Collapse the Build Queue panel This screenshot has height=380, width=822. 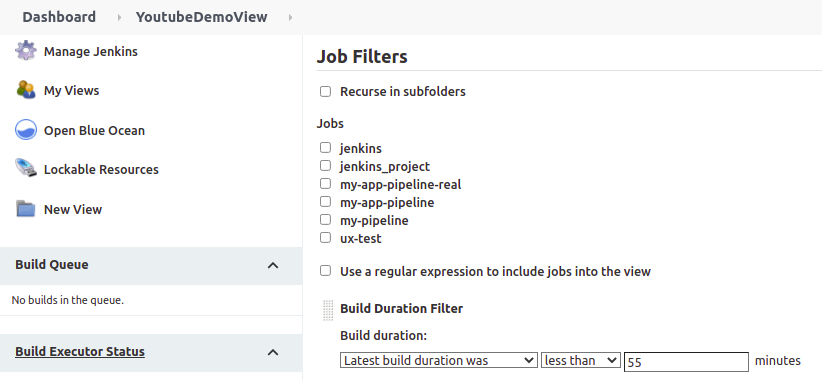click(x=273, y=265)
